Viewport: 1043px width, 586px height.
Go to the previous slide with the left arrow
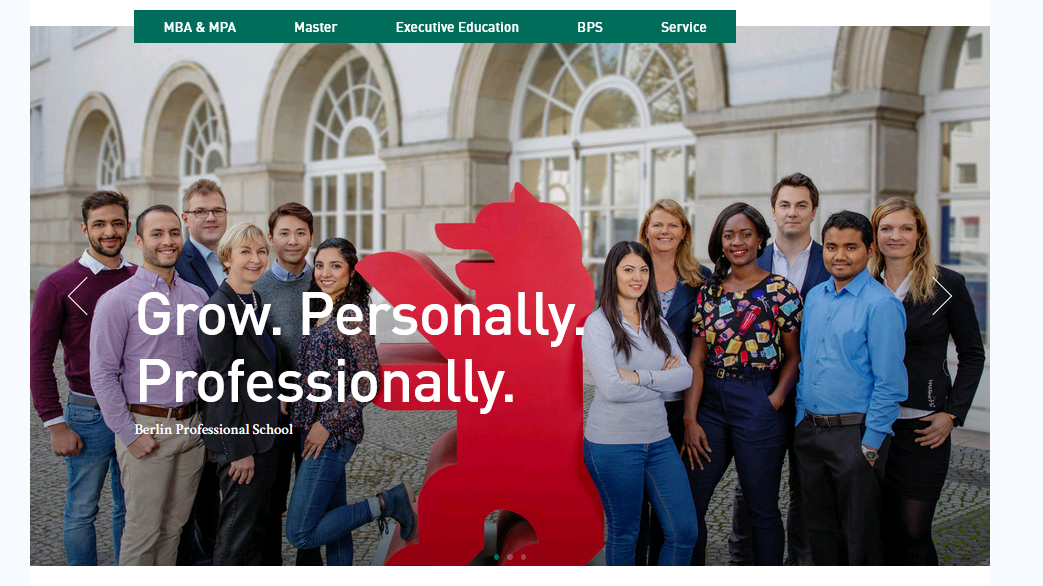(x=78, y=296)
